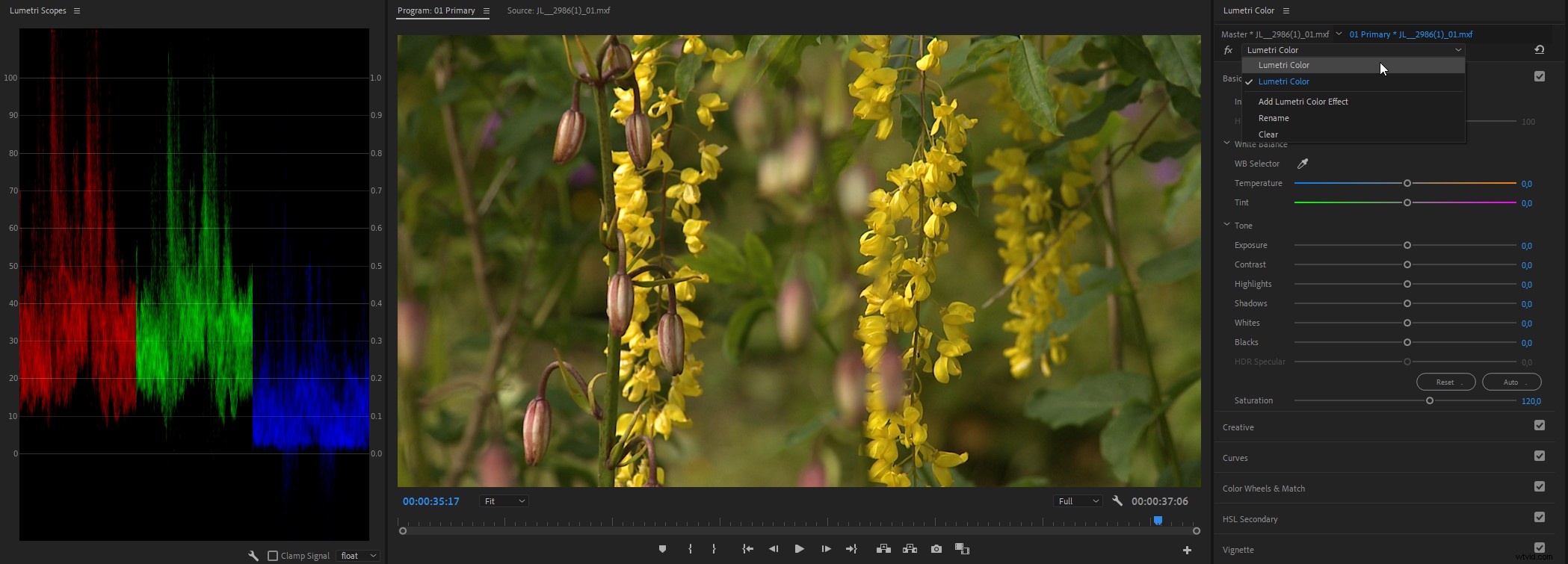
Task: Click the Lumetri Color effect selector dropdown
Action: 1354,50
